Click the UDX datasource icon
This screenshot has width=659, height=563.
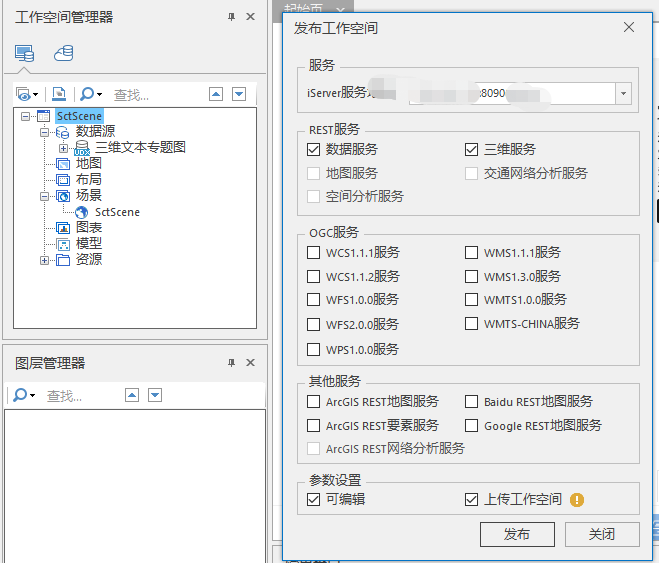click(x=82, y=148)
